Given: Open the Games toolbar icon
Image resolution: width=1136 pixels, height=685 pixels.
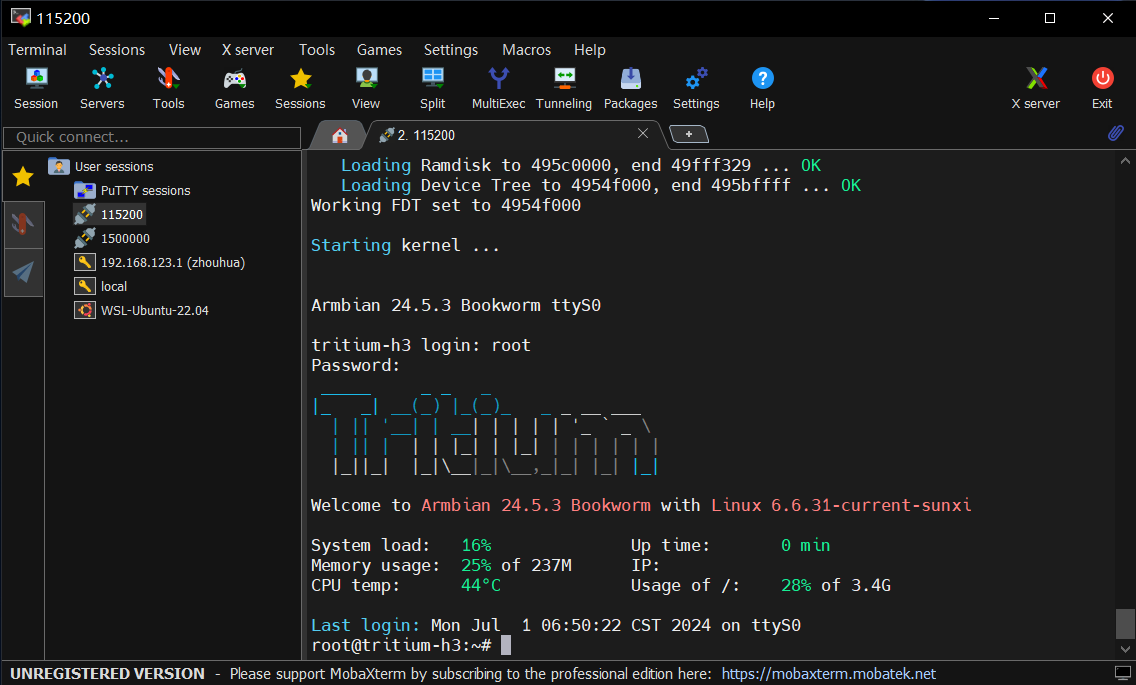Looking at the screenshot, I should pyautogui.click(x=234, y=88).
